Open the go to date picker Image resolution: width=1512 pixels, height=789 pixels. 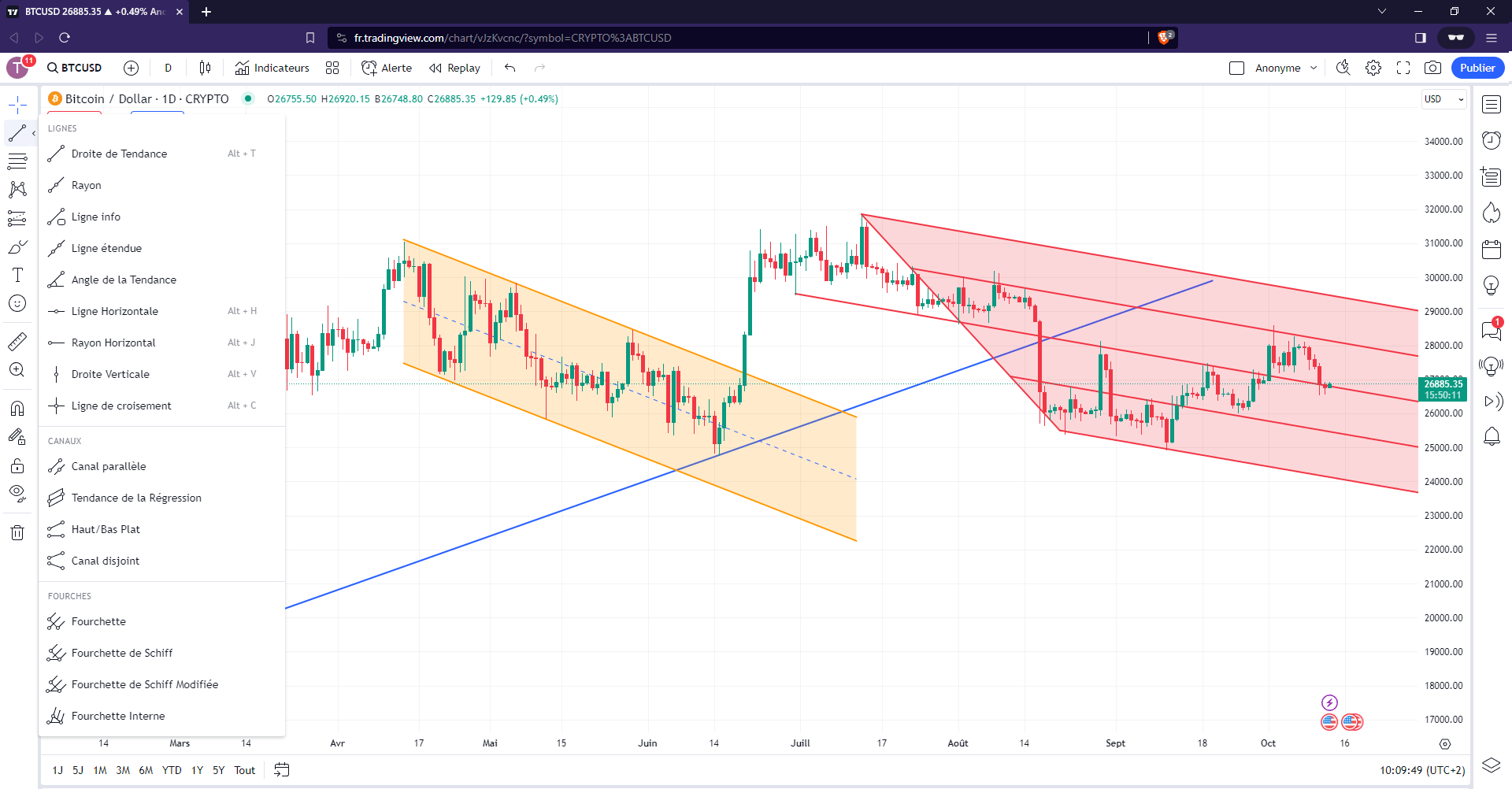(282, 770)
